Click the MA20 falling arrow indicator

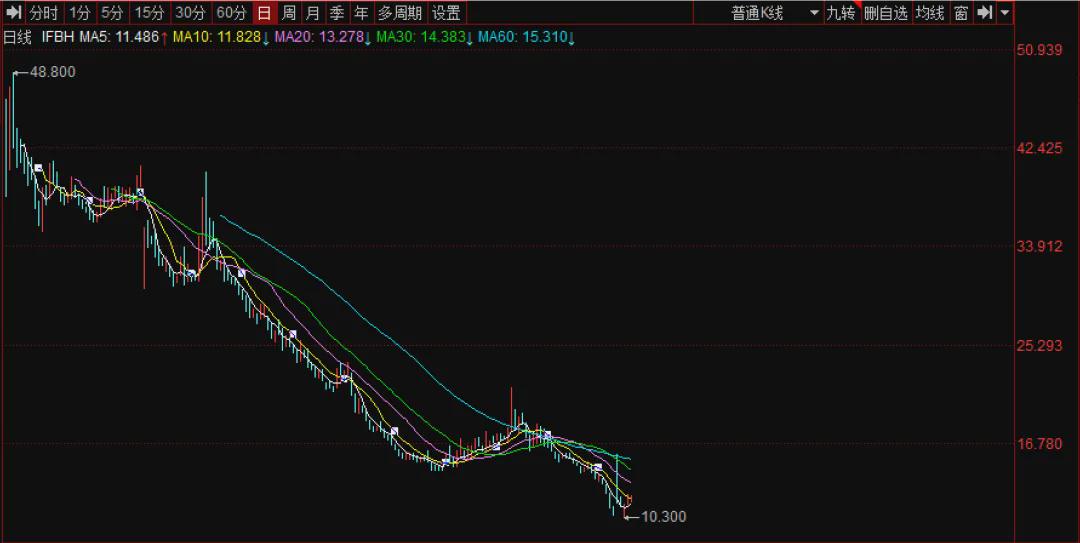367,37
